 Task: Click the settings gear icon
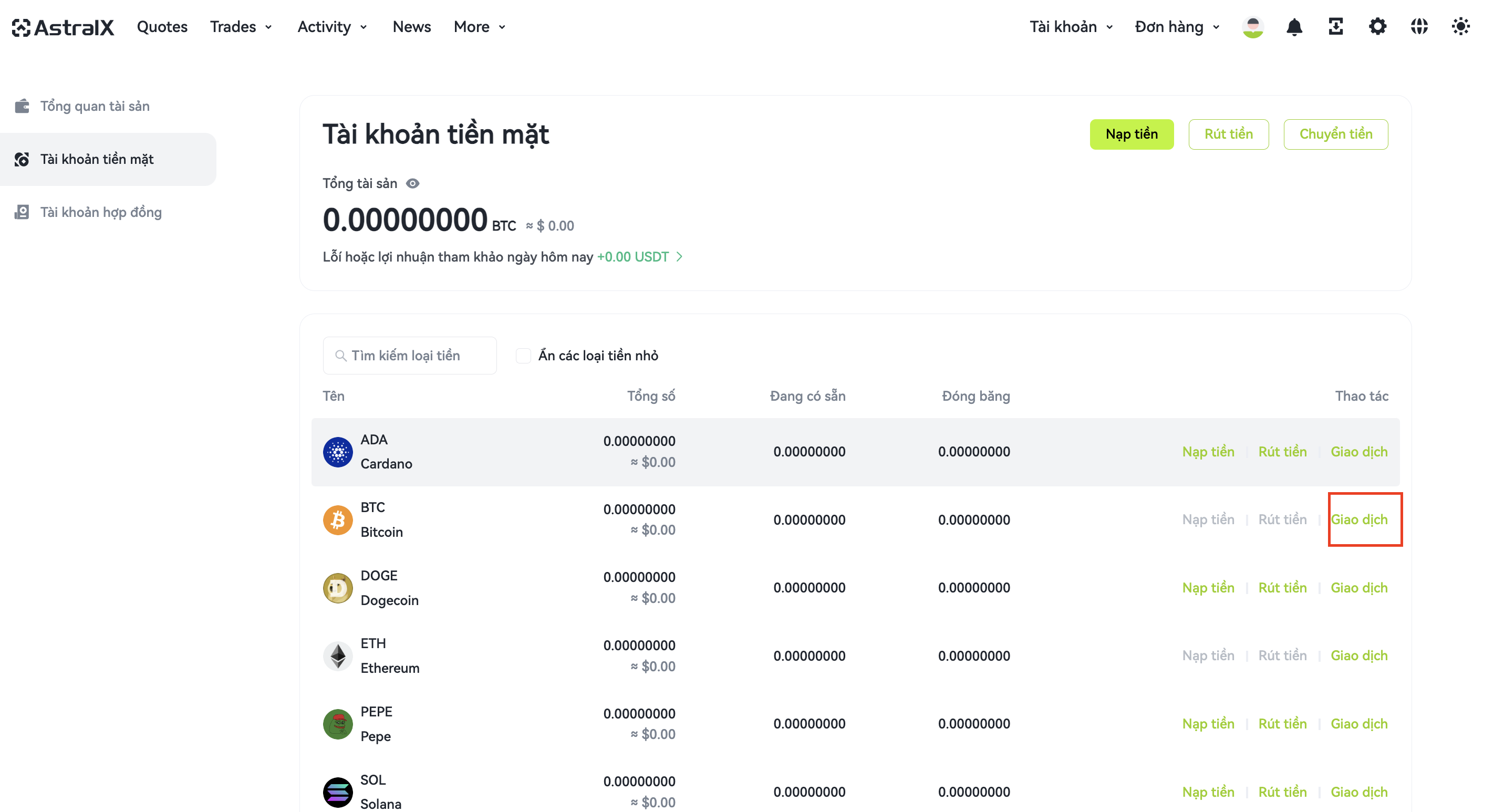1377,27
